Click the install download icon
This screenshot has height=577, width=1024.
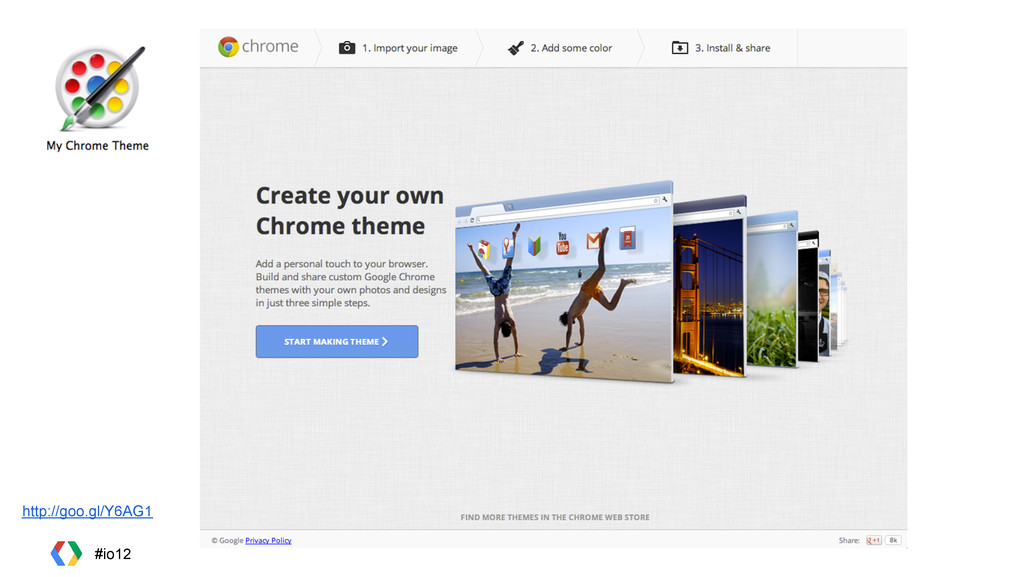pyautogui.click(x=680, y=48)
